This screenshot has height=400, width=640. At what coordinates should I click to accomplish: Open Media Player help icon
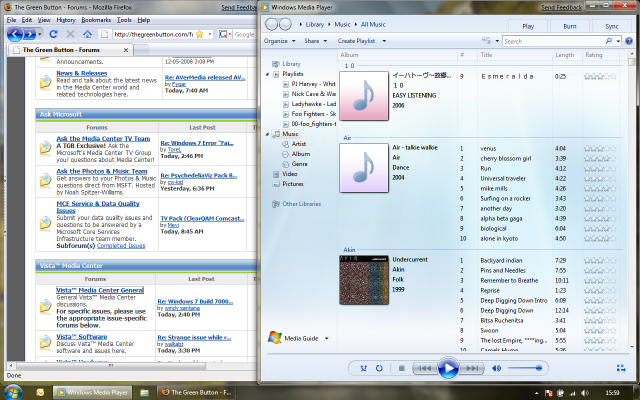tap(629, 41)
